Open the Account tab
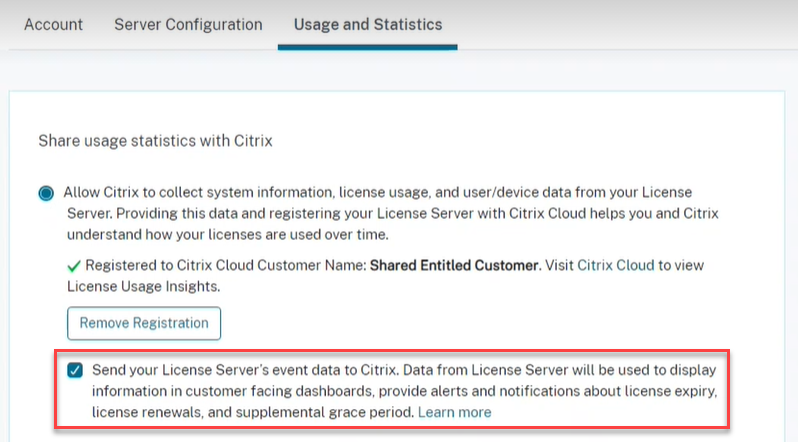 point(53,24)
